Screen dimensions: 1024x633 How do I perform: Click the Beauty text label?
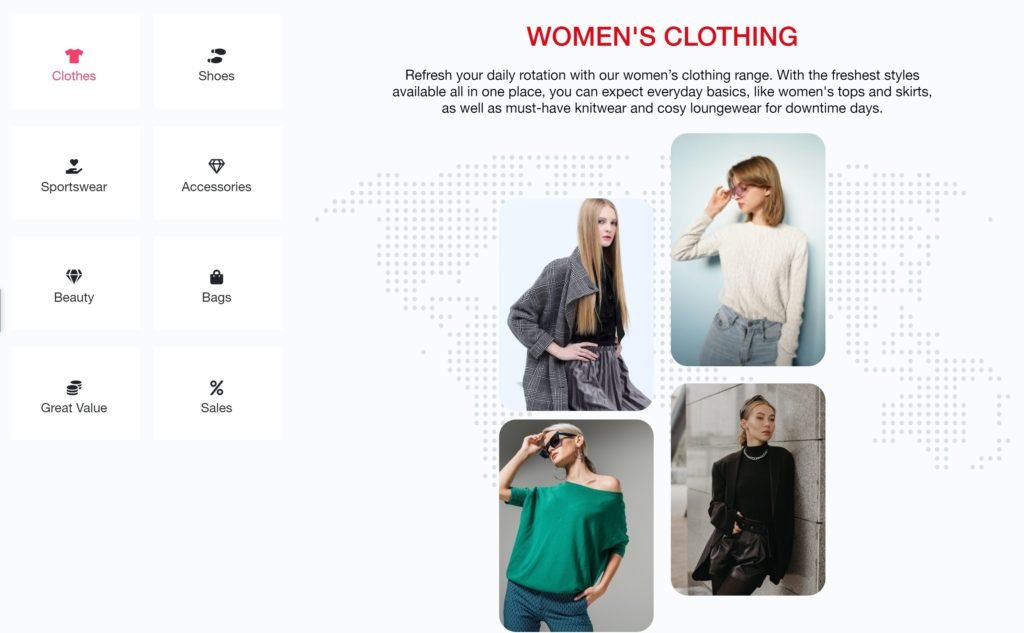click(x=74, y=297)
